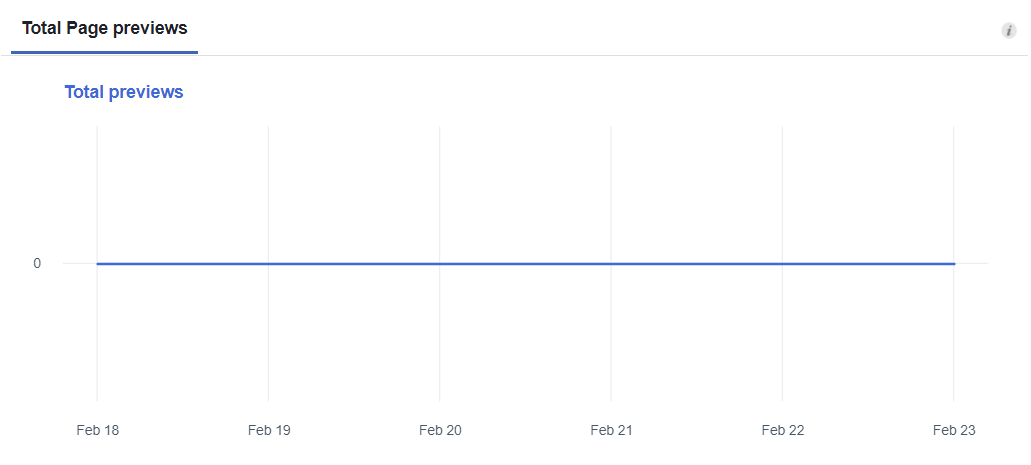The image size is (1031, 465).
Task: Click the Feb 21 date label
Action: coord(611,430)
